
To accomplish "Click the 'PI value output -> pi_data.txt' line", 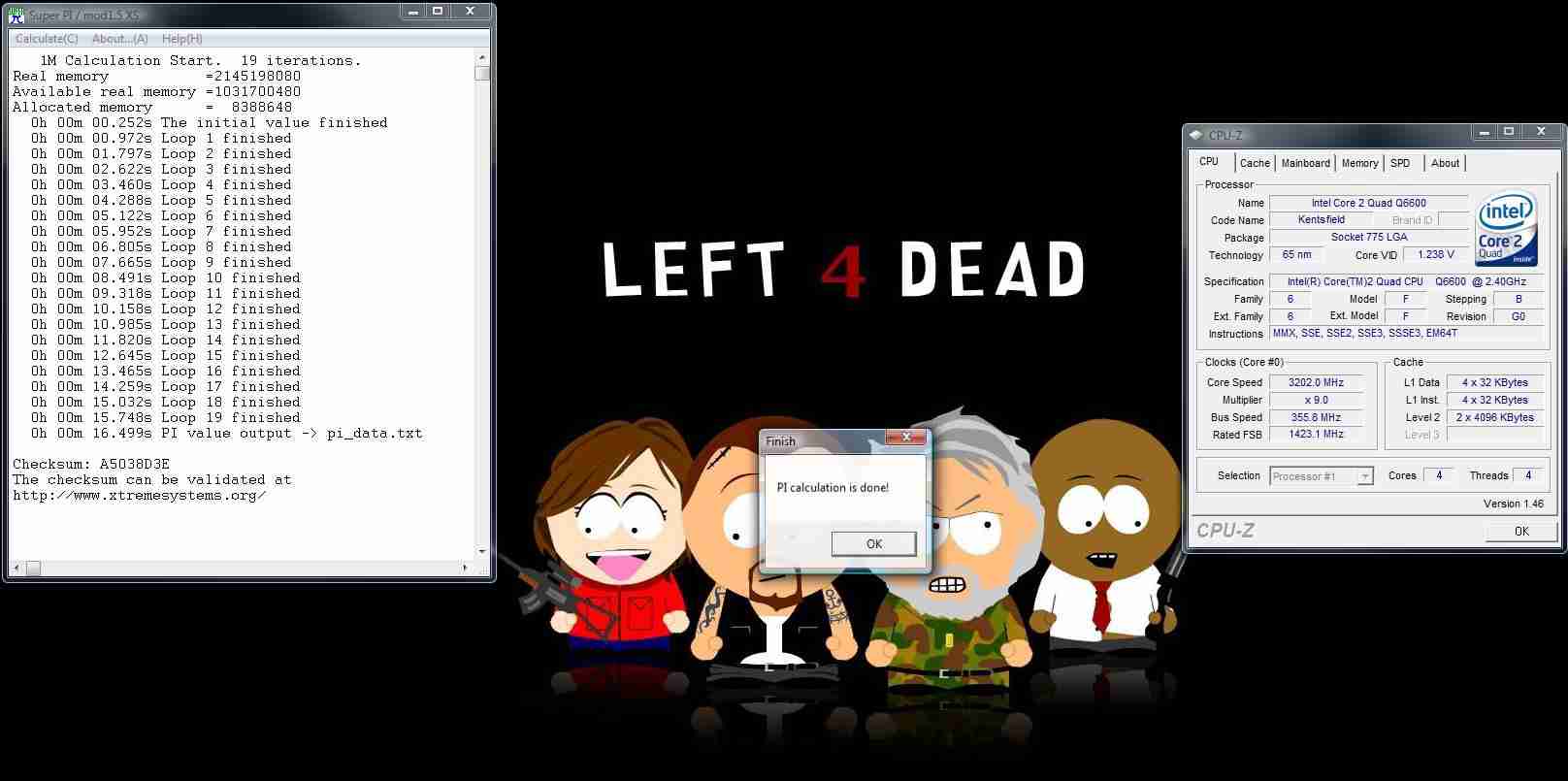I will [x=226, y=434].
